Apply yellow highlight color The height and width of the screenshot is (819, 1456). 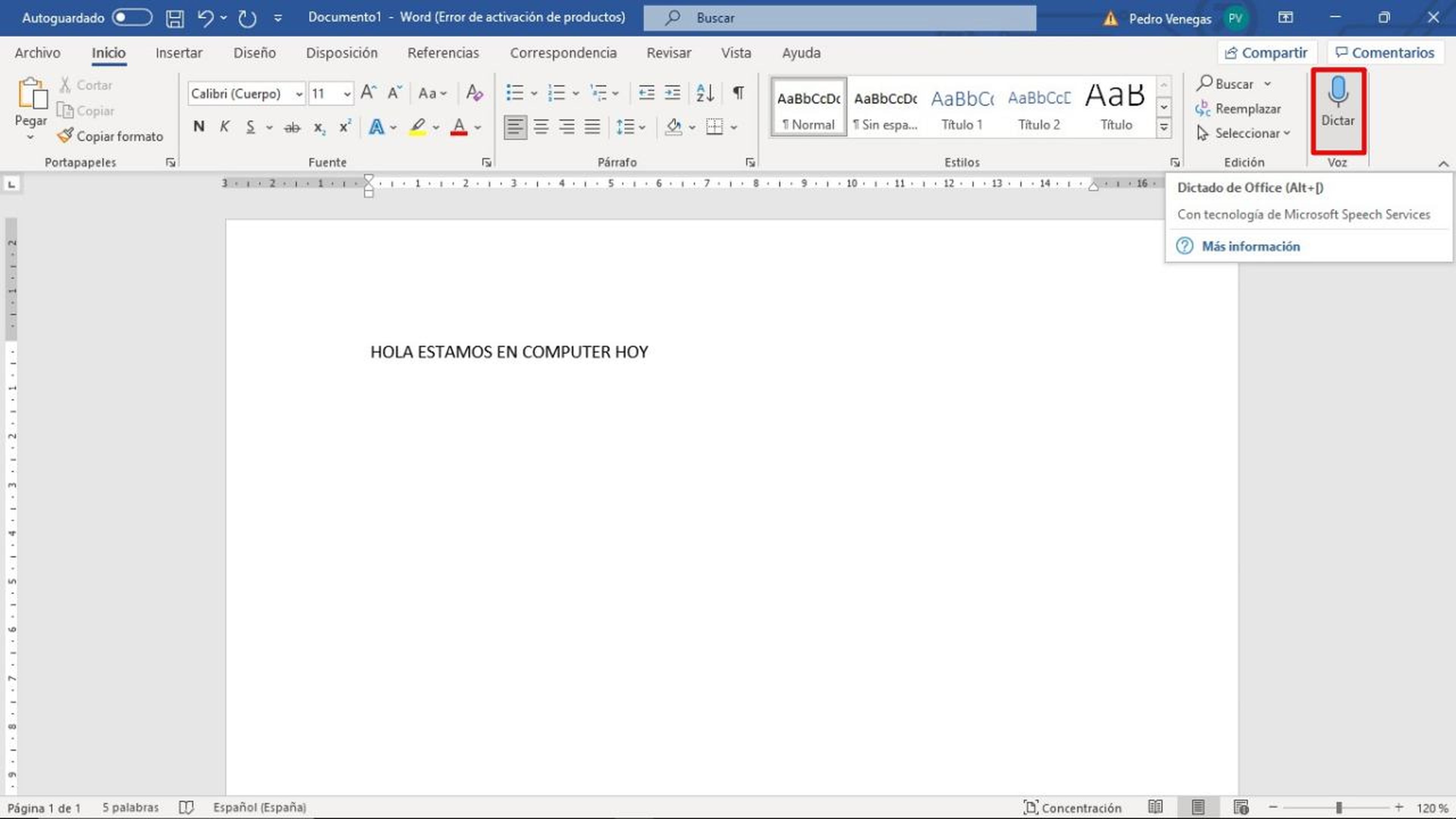click(x=417, y=127)
